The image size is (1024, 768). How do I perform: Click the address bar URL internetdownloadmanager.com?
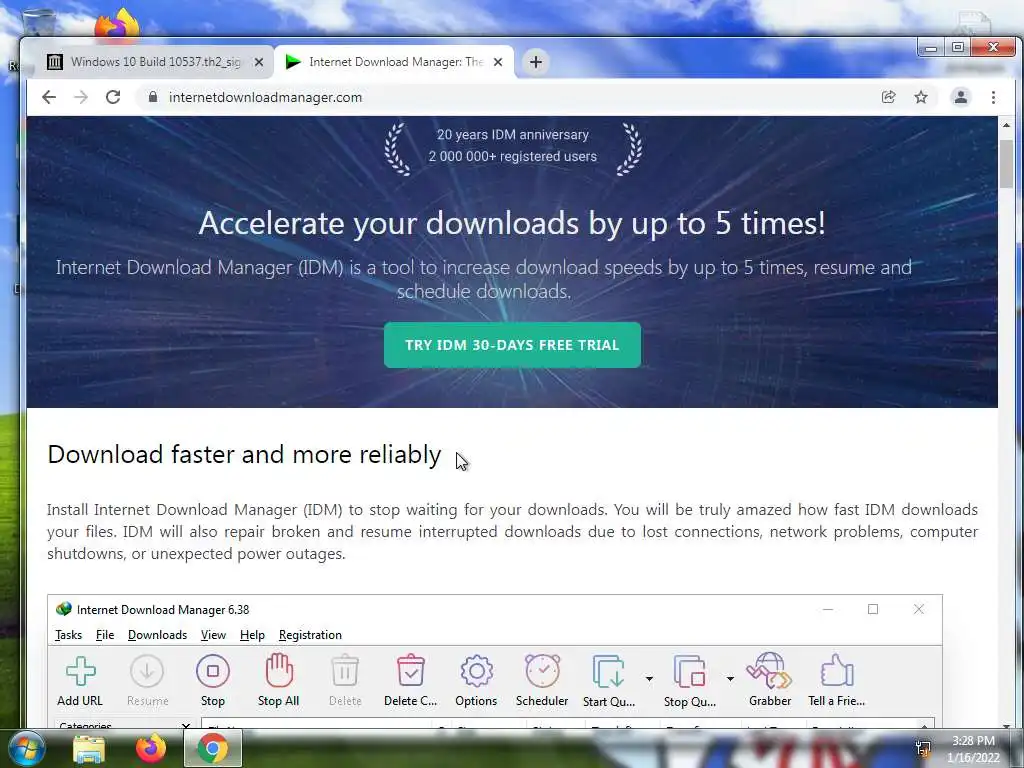pos(265,97)
